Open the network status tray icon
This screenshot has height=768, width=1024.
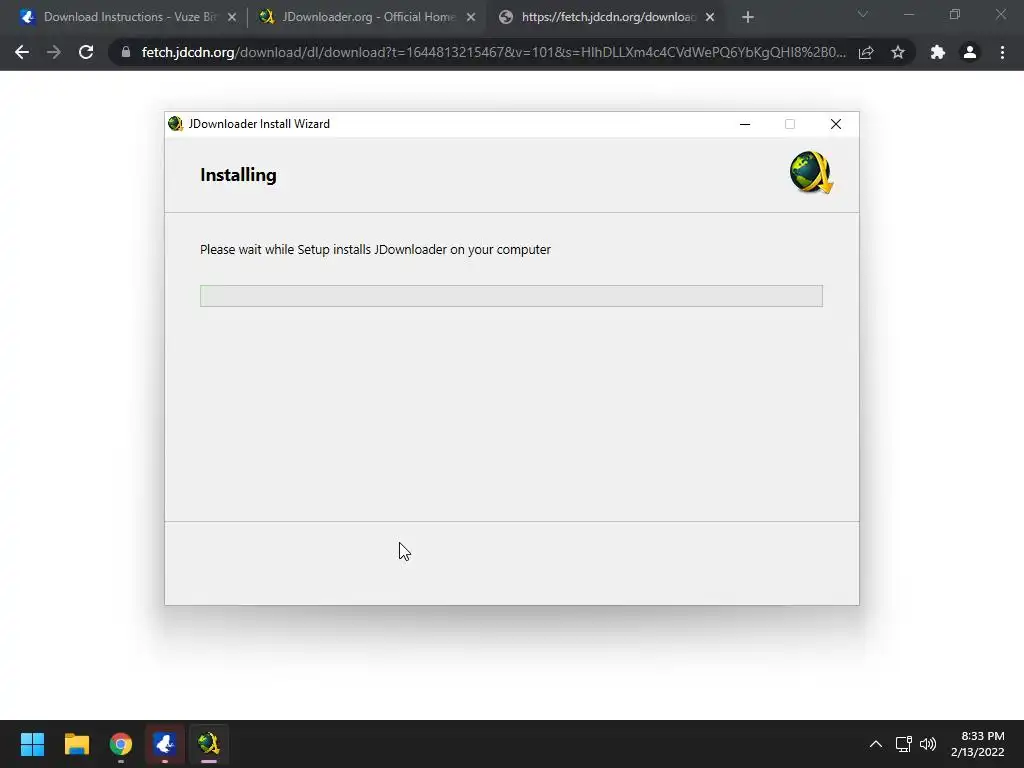904,744
